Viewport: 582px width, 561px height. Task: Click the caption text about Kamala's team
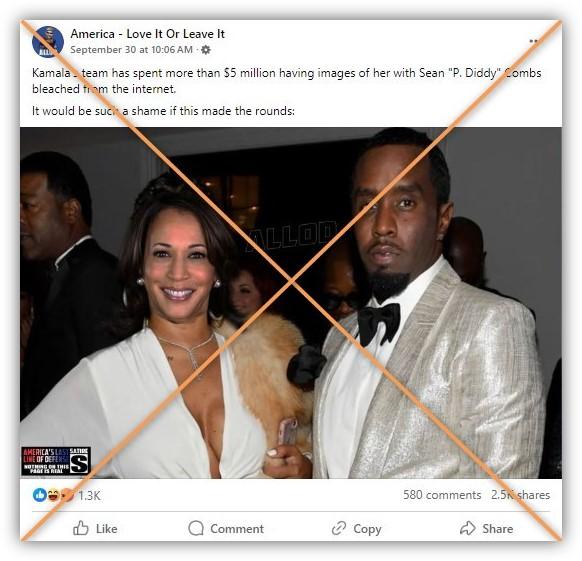click(287, 81)
